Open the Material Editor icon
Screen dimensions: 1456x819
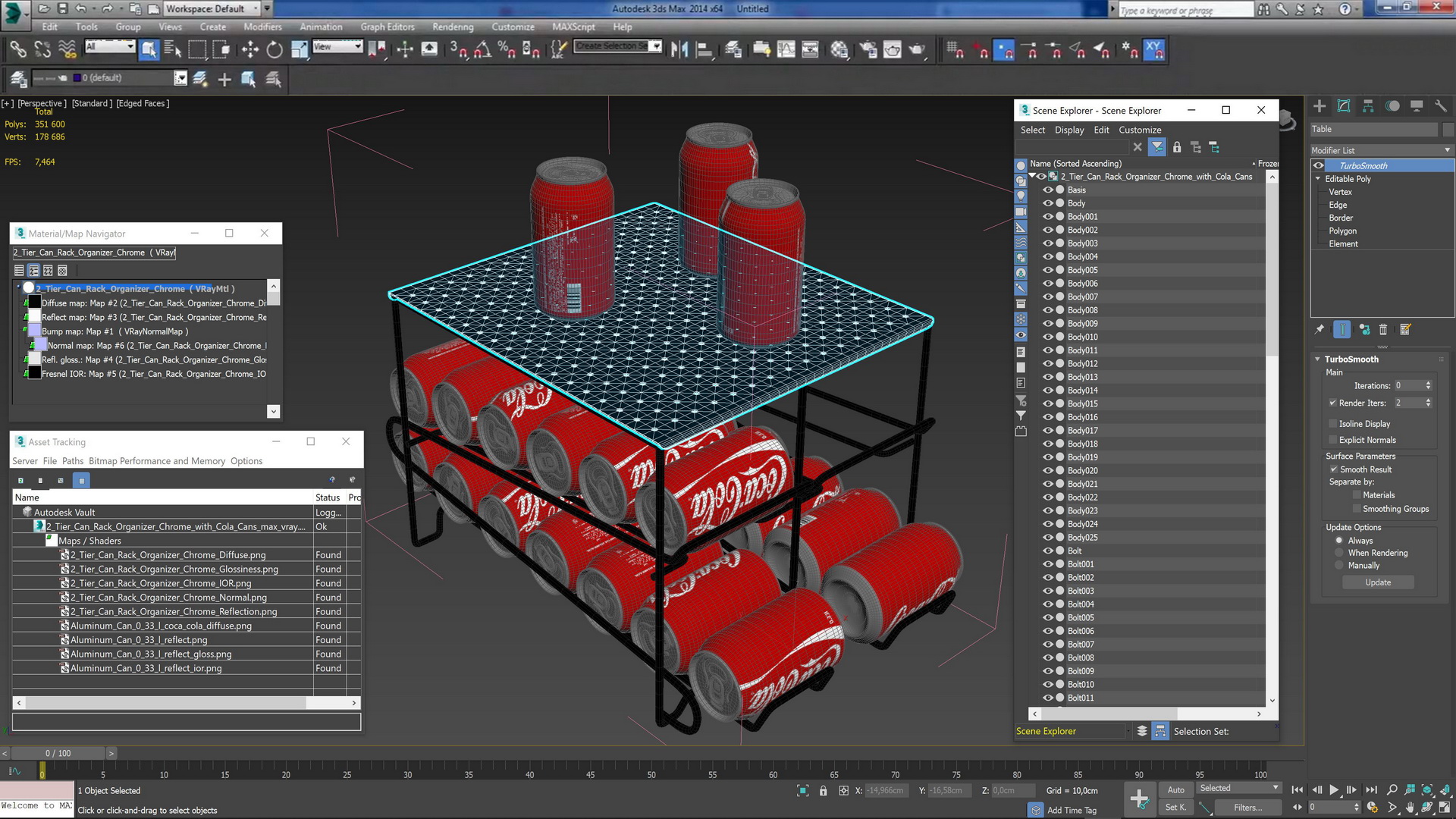click(x=839, y=50)
